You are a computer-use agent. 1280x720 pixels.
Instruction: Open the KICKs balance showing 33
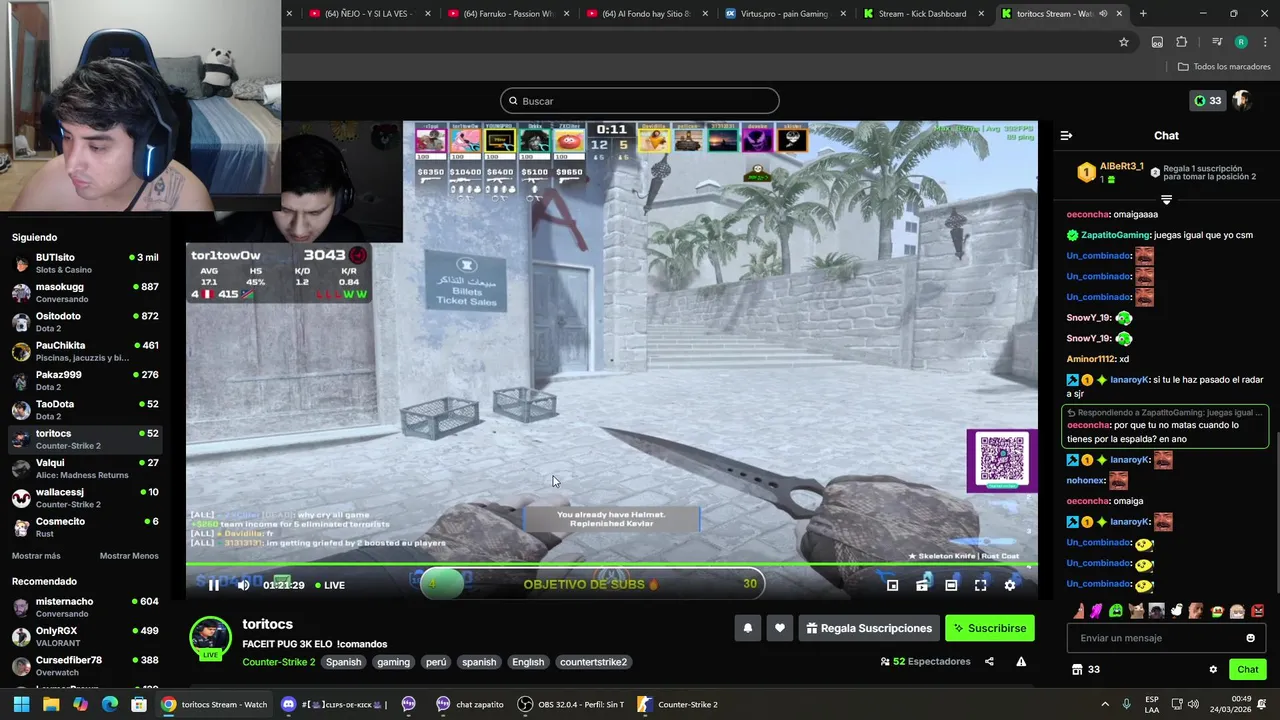point(1208,100)
